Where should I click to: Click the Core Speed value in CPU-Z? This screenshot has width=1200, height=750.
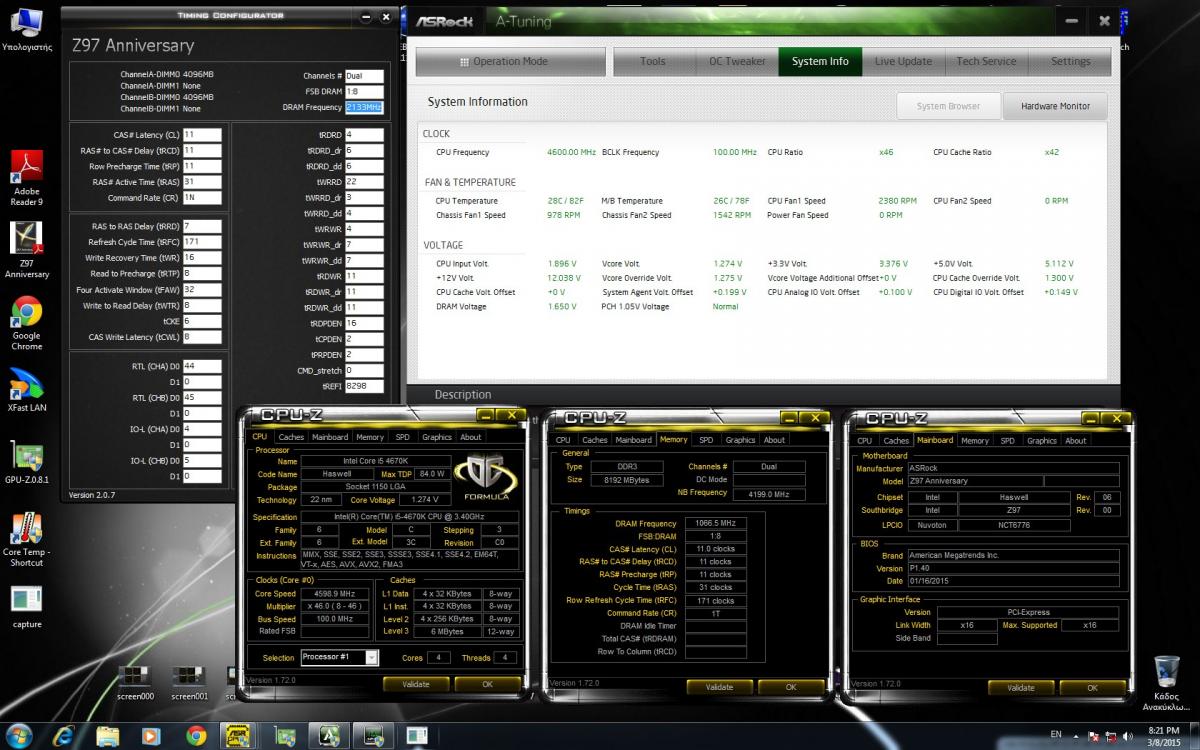[x=336, y=594]
